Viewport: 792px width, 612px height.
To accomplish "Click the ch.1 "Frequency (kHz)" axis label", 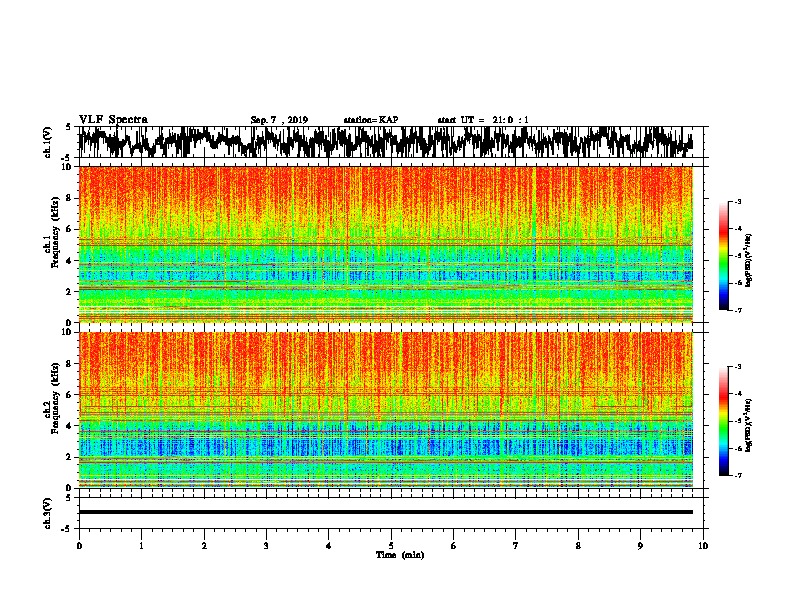I will 55,233.
